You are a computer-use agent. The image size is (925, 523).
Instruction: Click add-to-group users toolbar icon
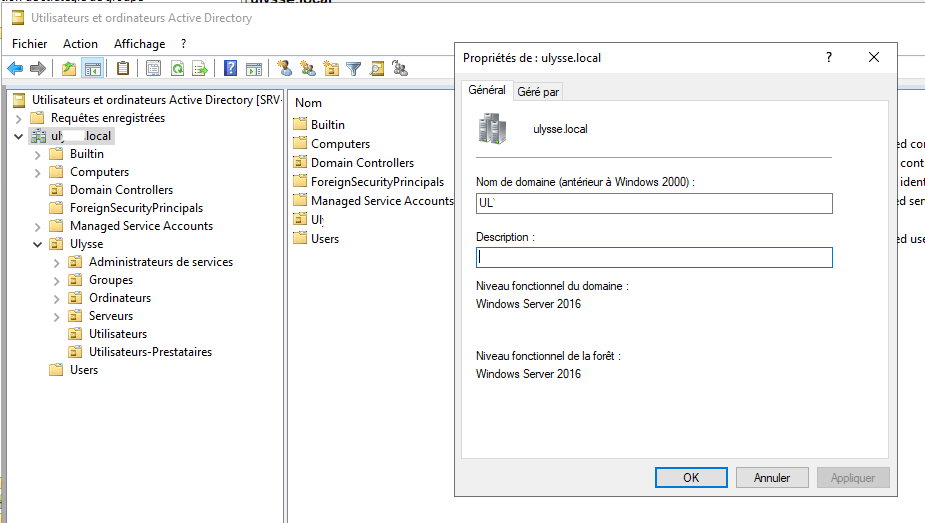[x=400, y=68]
